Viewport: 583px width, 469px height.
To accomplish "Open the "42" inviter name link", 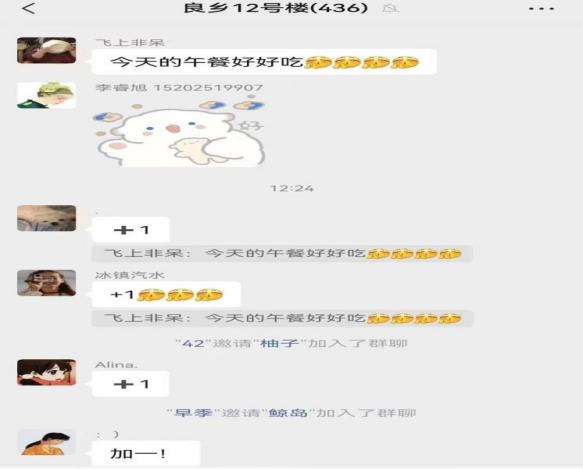I will [x=194, y=343].
